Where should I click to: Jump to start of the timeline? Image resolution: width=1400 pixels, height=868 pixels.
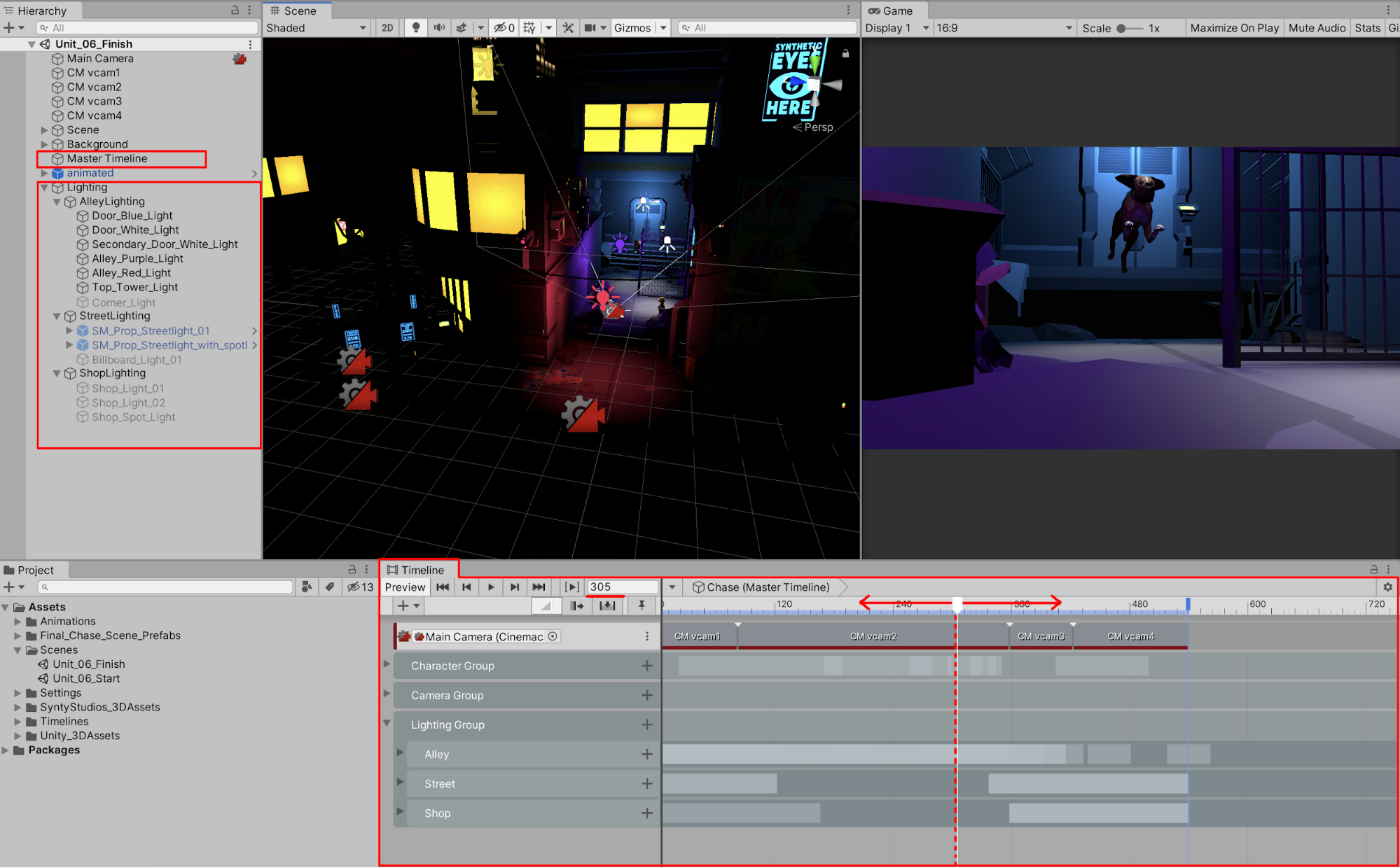[443, 587]
